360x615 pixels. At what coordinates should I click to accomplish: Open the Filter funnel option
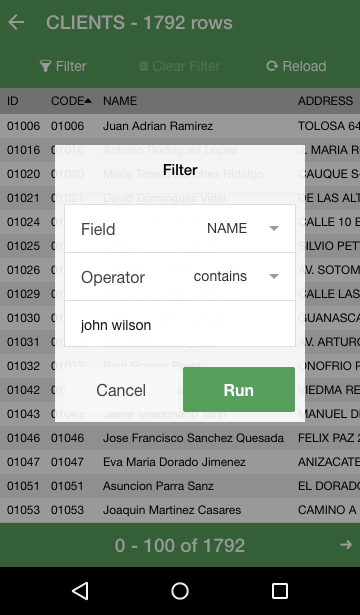pyautogui.click(x=63, y=66)
